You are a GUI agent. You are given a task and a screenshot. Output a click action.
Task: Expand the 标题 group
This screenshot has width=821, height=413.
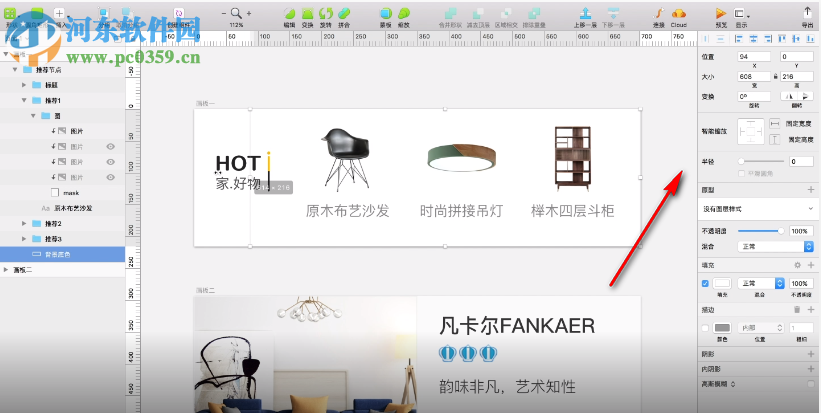24,84
